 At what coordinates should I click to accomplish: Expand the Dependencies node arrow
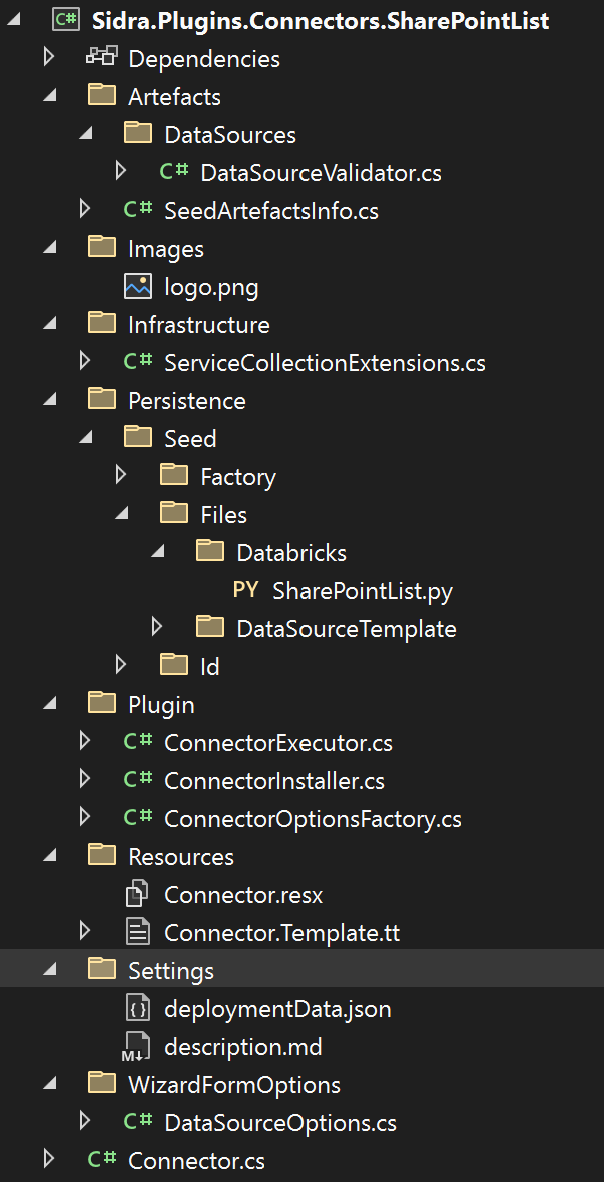click(49, 58)
